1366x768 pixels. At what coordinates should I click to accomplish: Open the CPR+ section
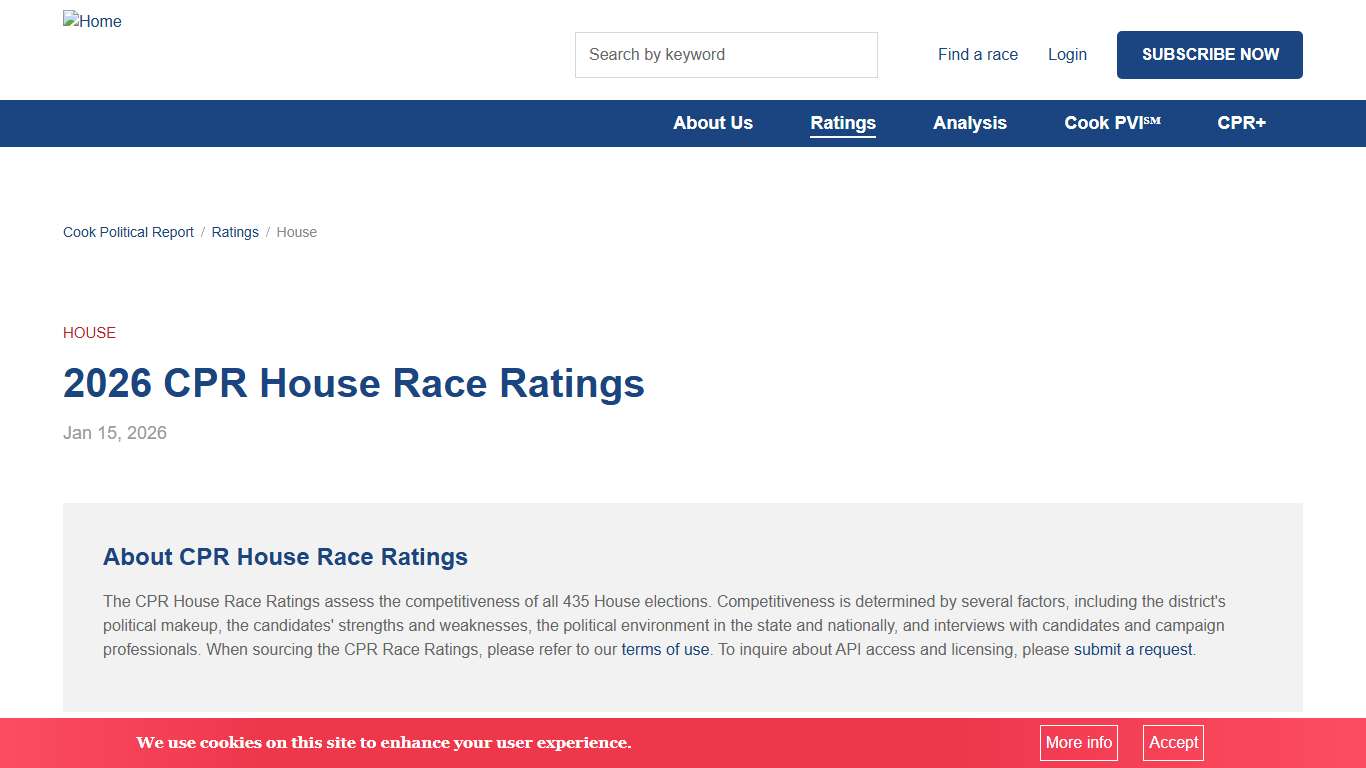point(1241,123)
